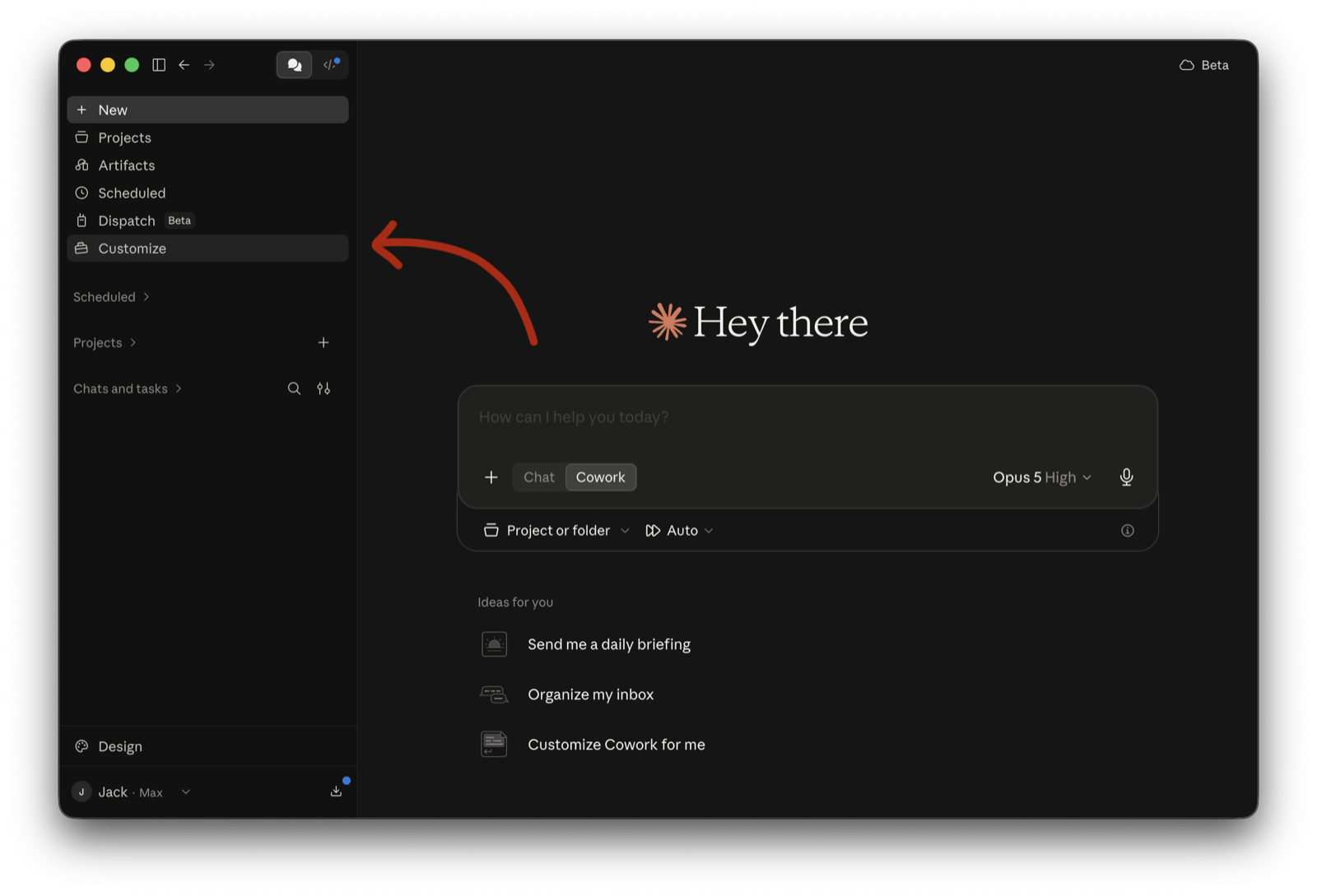The image size is (1317, 896).
Task: Click the 'Hey there' greeting text
Action: coord(780,323)
